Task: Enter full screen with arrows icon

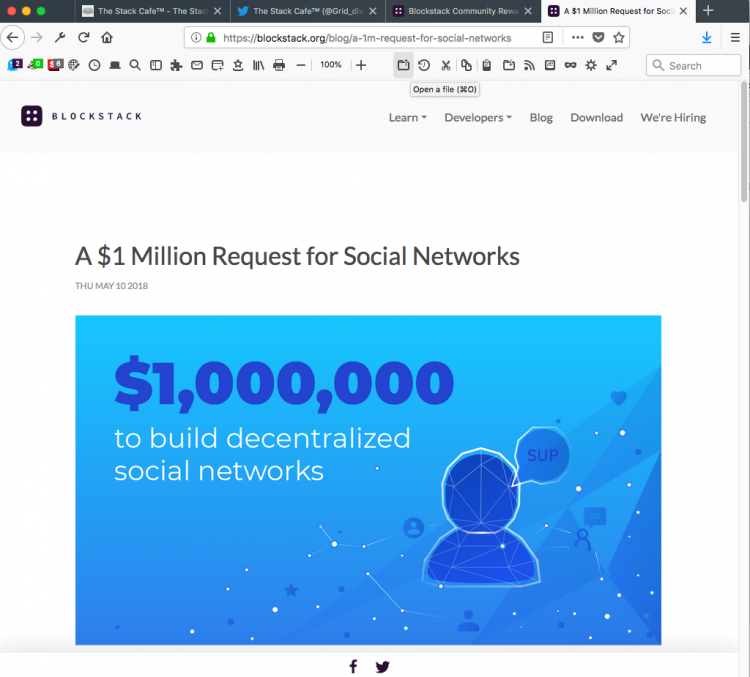Action: pyautogui.click(x=611, y=65)
